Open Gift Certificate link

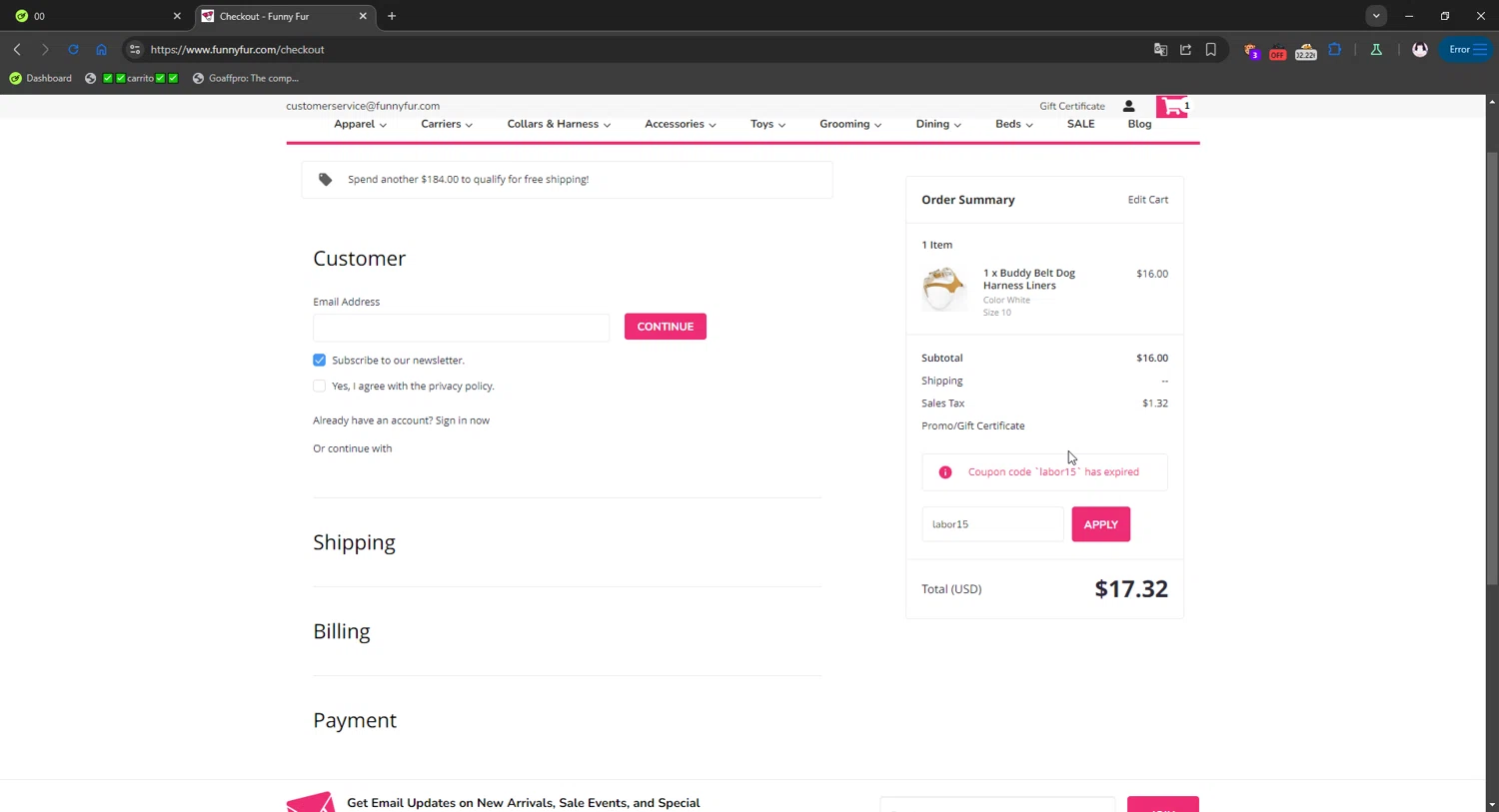pos(1071,106)
